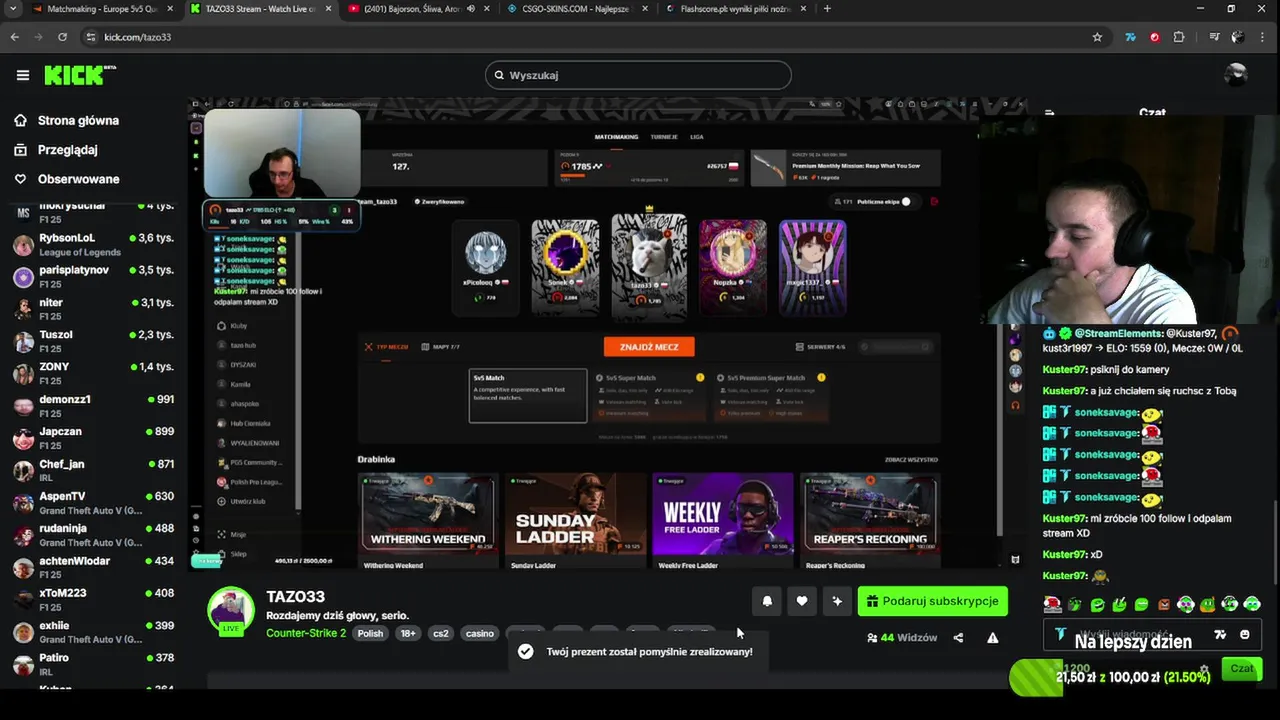Image resolution: width=1280 pixels, height=720 pixels.
Task: Click Sunday Ladder thumbnail in stream video
Action: click(x=575, y=515)
